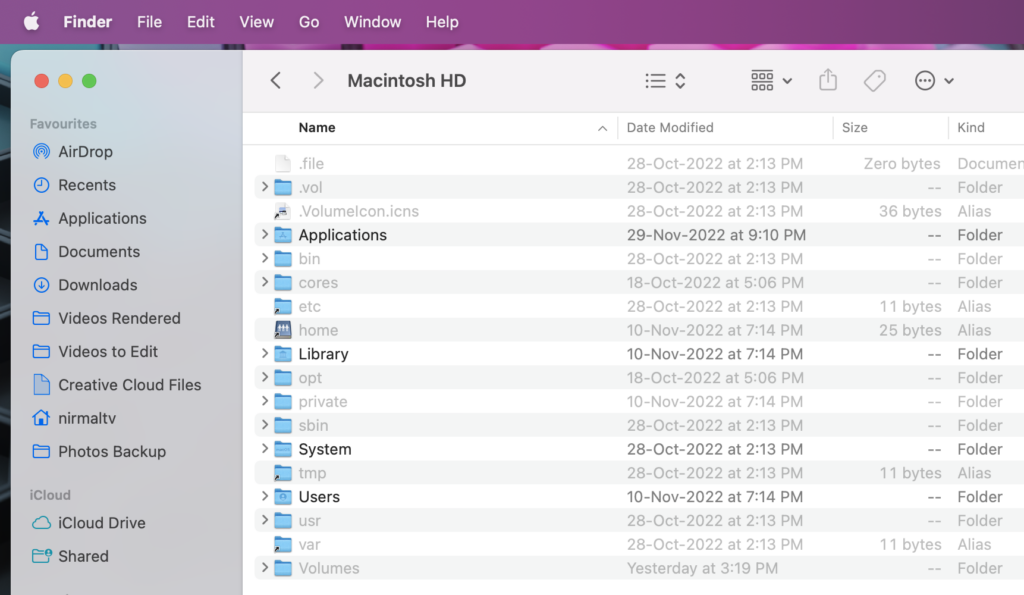
Task: Expand the Applications folder row
Action: (264, 234)
